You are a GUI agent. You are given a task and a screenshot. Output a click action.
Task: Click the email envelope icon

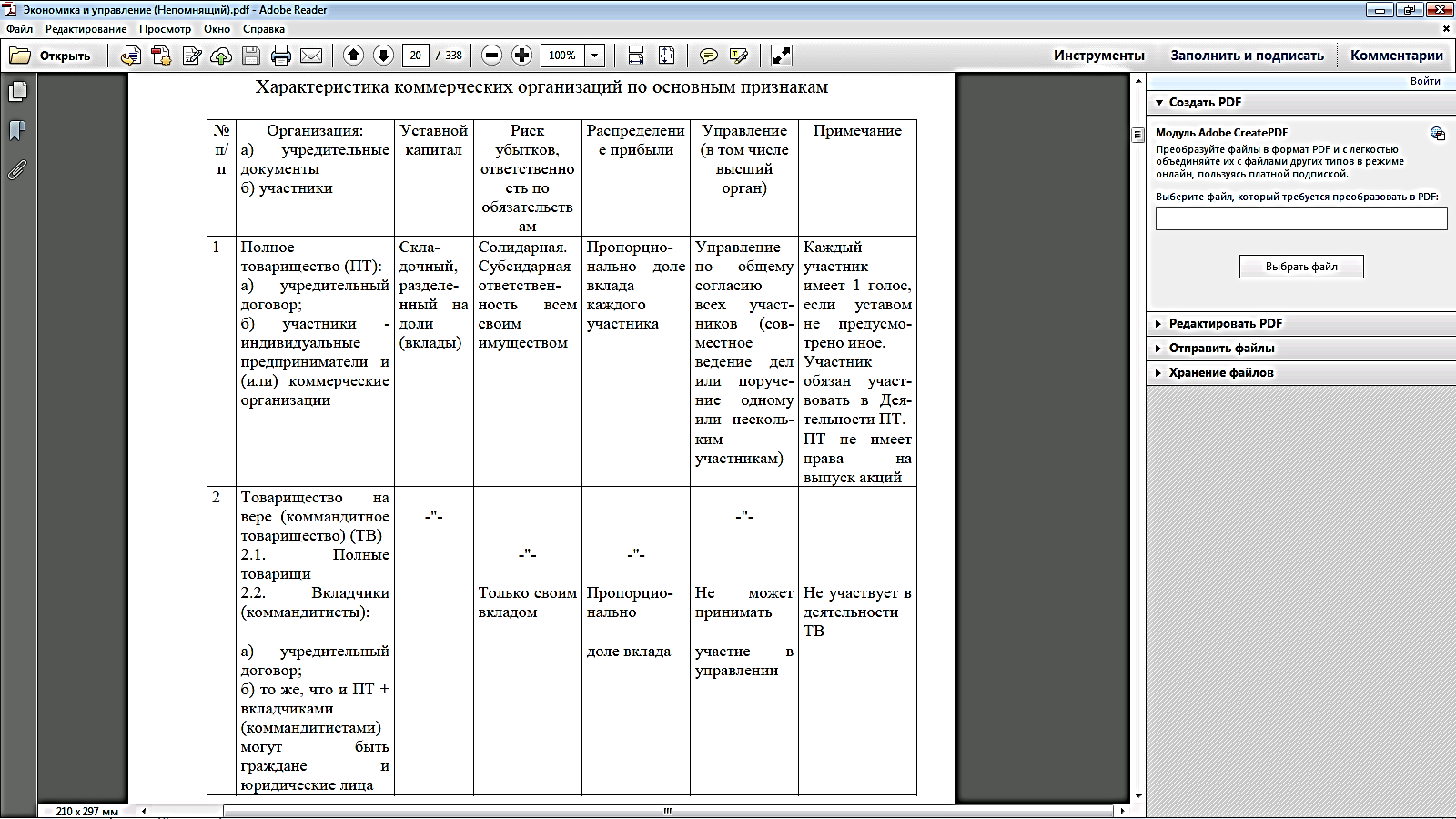pyautogui.click(x=311, y=56)
